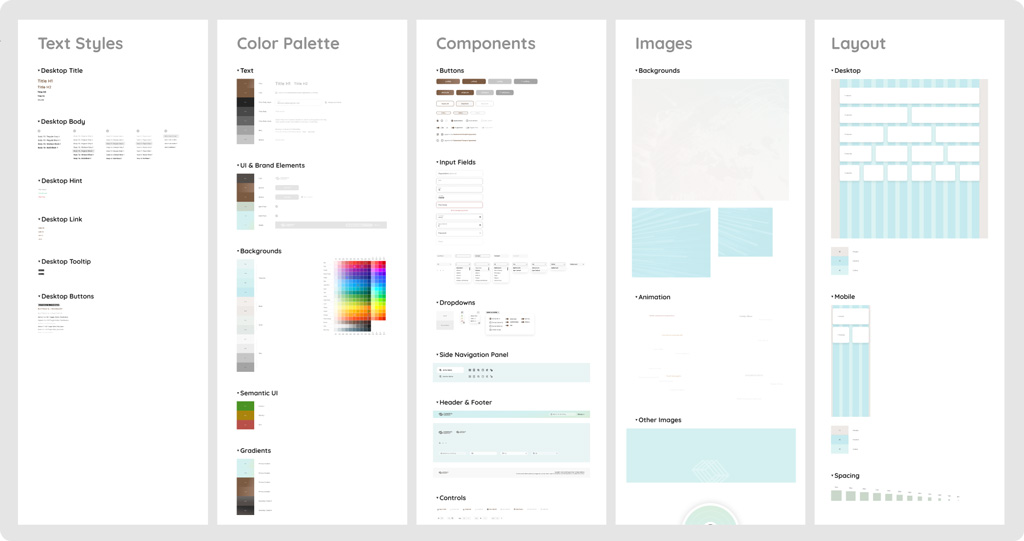Open the first select field in Input Fields
The height and width of the screenshot is (541, 1024).
(460, 217)
